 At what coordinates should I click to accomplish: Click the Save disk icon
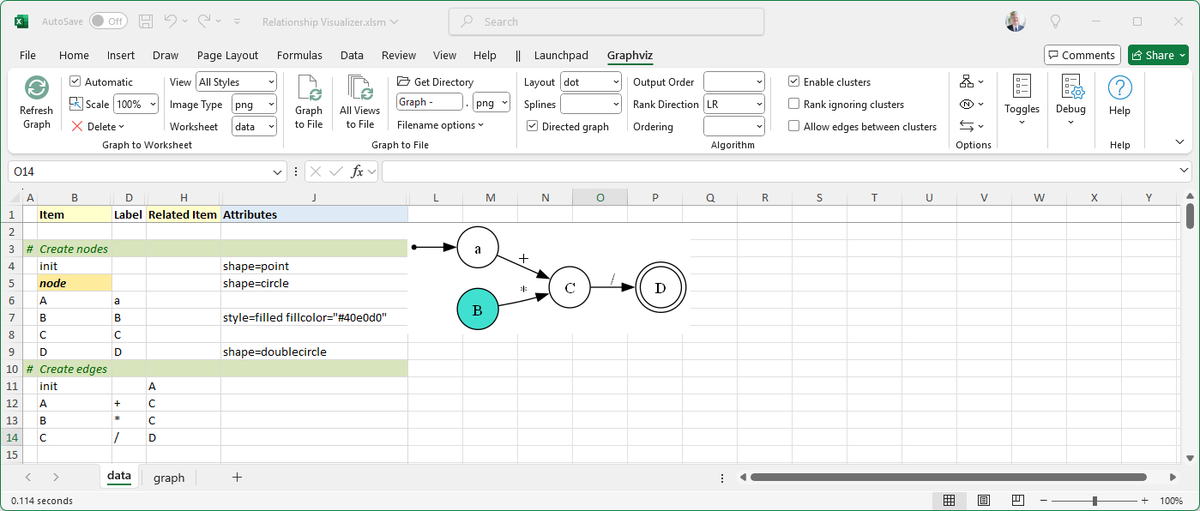146,21
